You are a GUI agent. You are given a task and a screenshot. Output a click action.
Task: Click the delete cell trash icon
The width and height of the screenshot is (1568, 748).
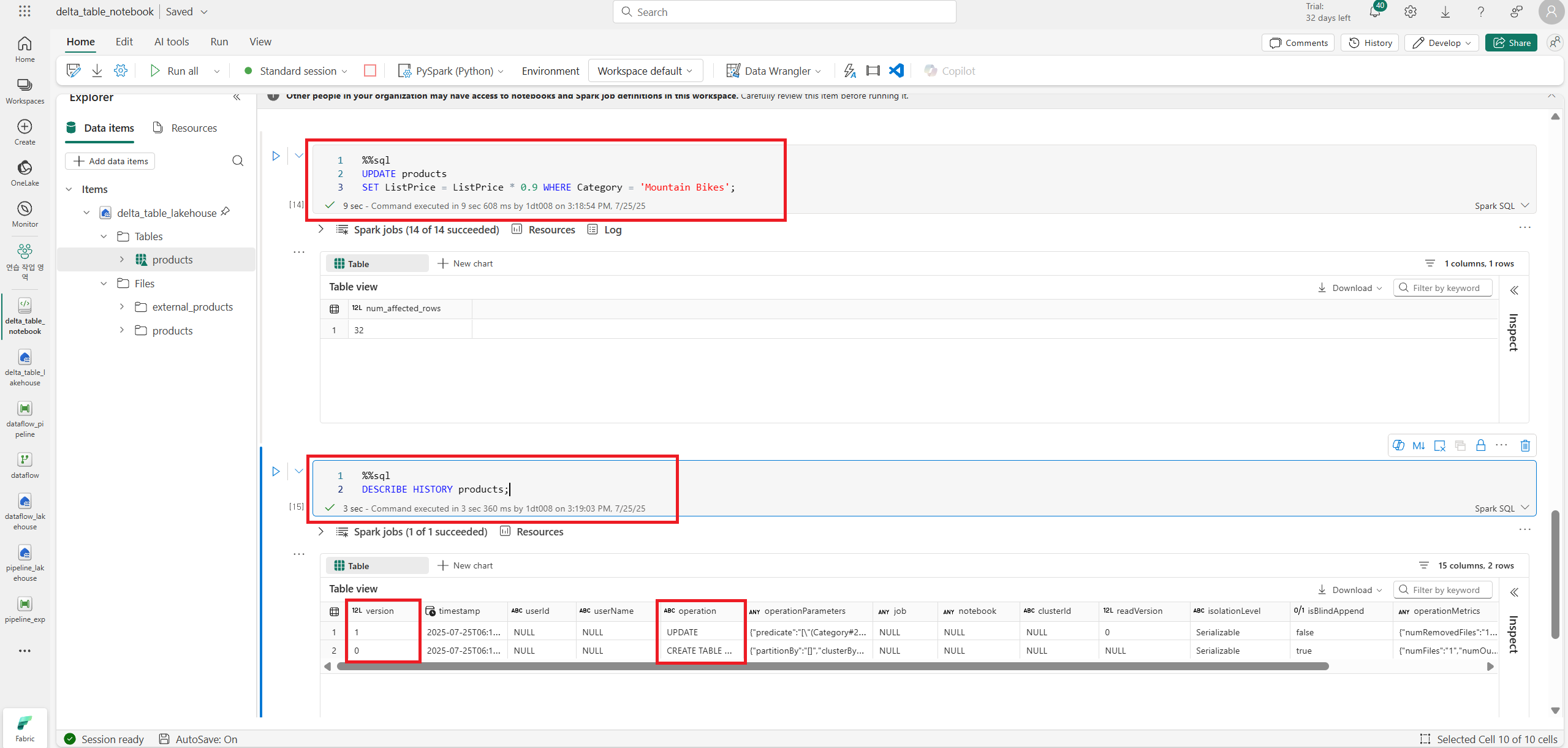(x=1525, y=445)
